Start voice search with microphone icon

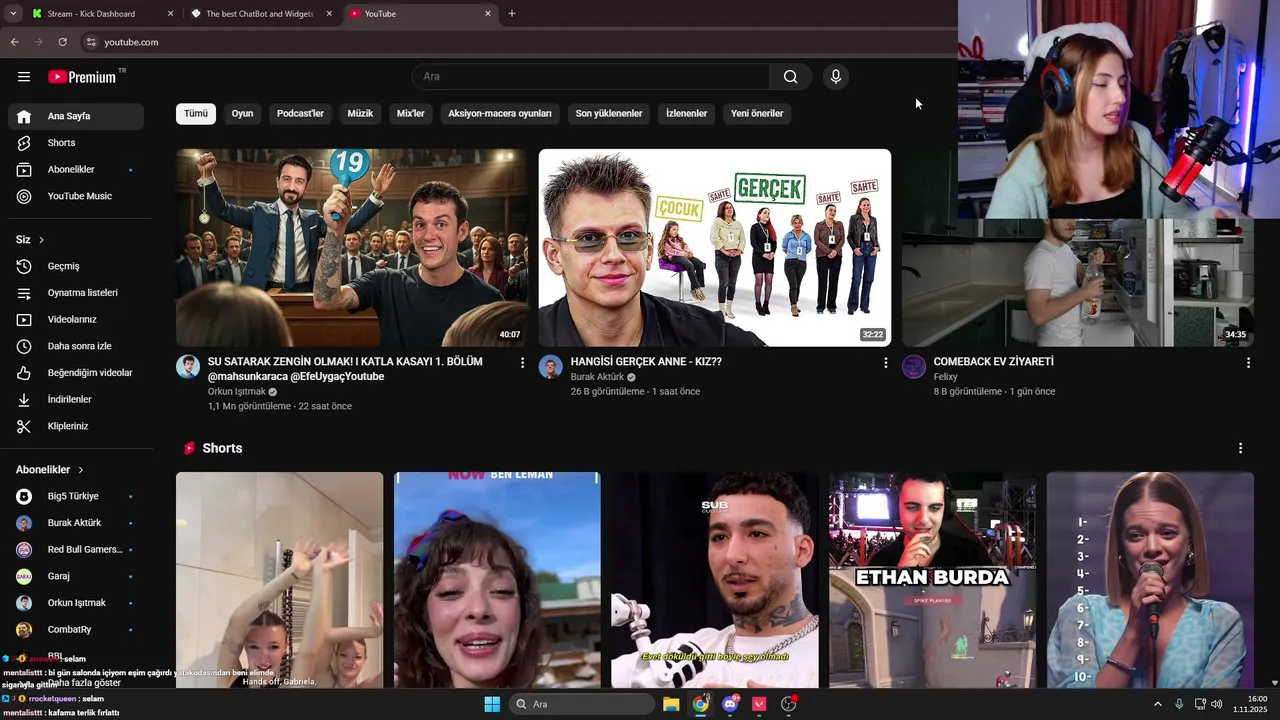(x=836, y=76)
